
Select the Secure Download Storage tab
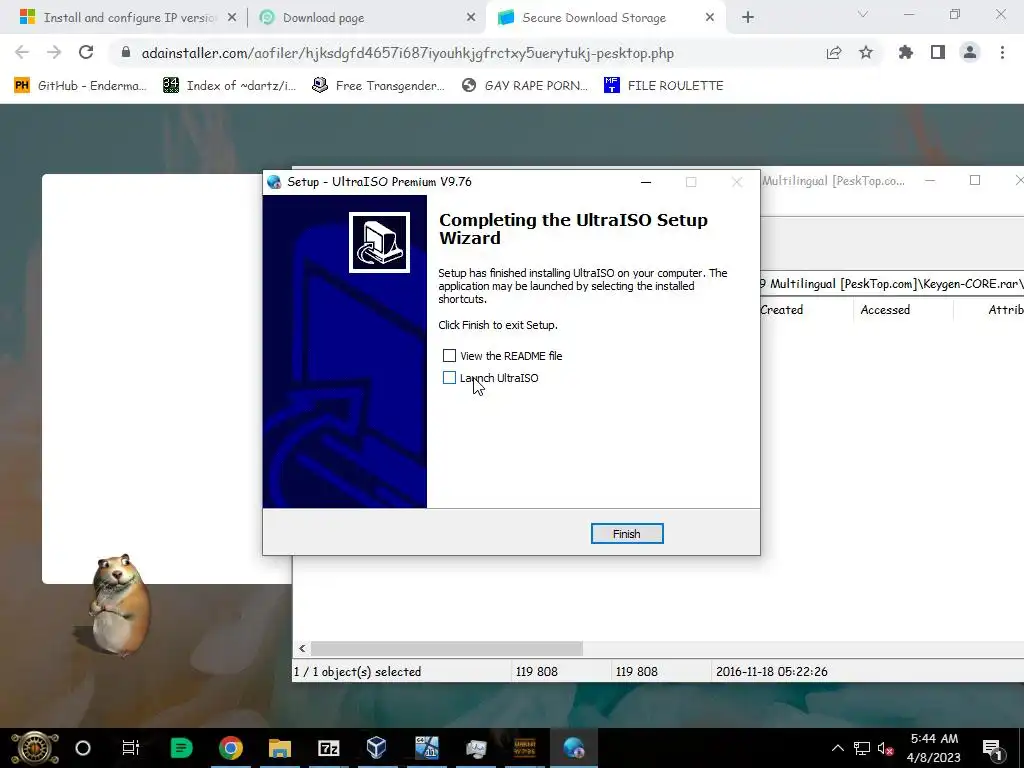(594, 18)
